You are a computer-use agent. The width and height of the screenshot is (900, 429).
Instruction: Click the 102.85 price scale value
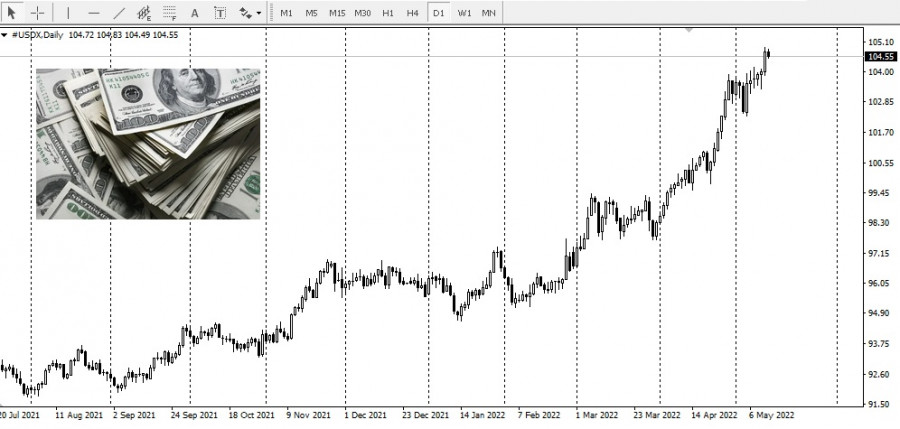coord(881,102)
